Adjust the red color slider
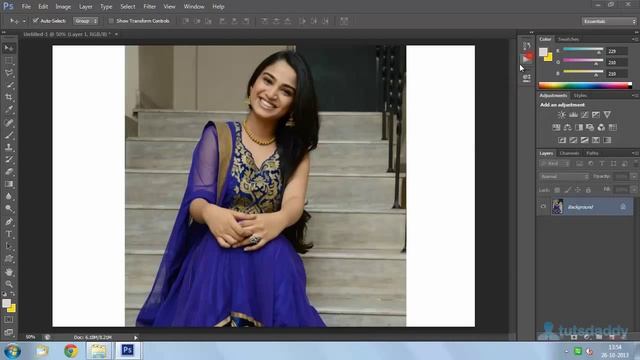This screenshot has height=360, width=640. [583, 50]
